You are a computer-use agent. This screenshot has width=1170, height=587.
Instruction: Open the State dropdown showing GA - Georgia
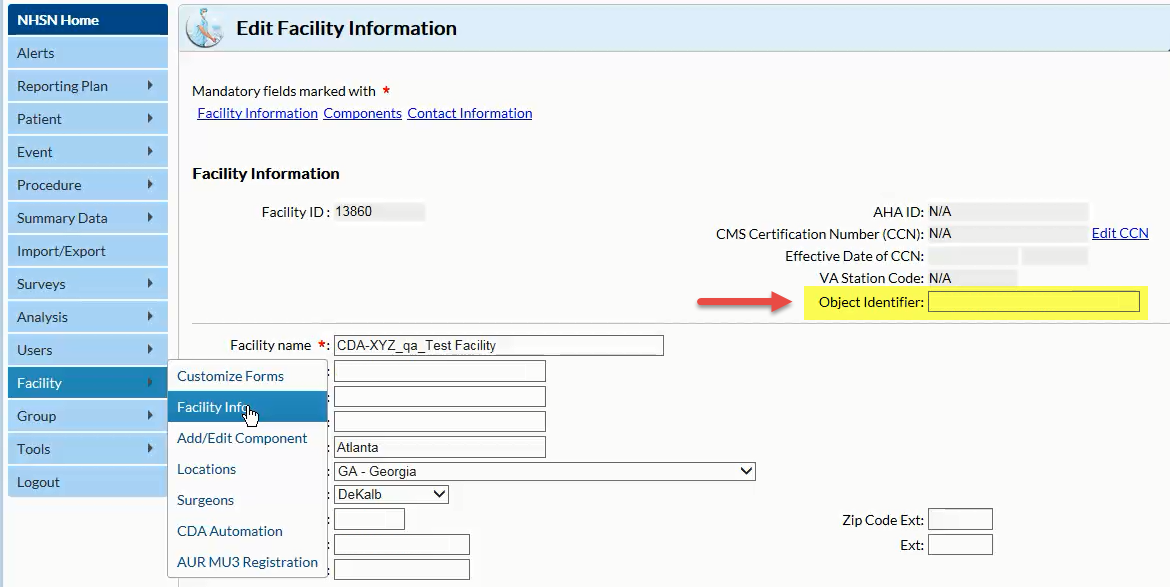pos(544,471)
